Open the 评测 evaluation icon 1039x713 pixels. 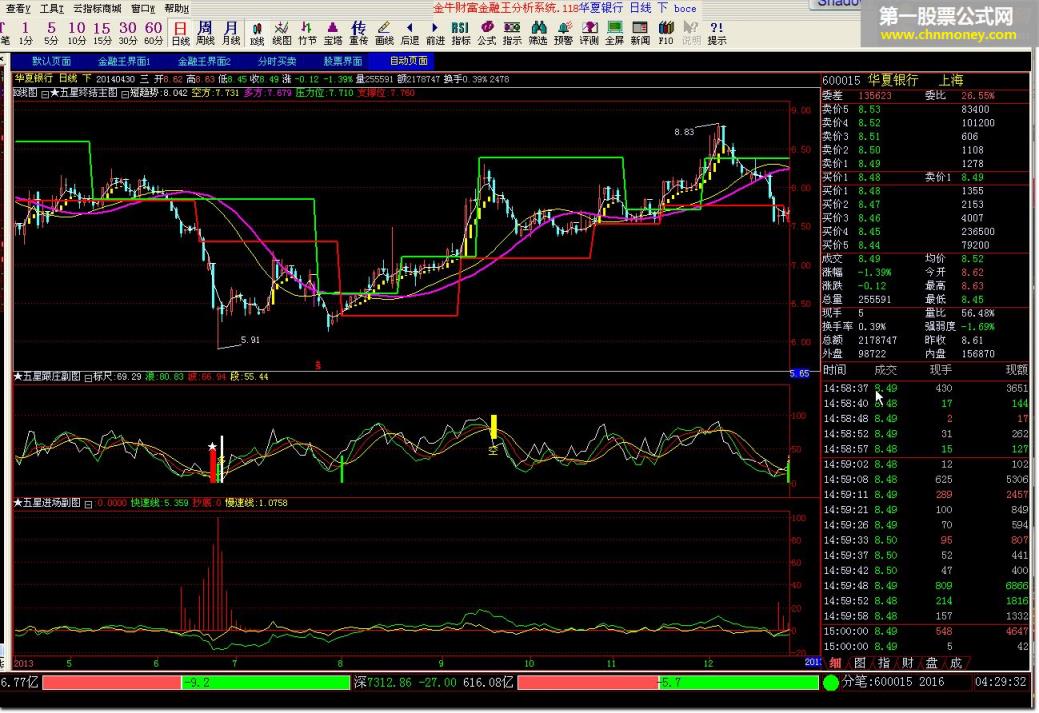point(589,33)
